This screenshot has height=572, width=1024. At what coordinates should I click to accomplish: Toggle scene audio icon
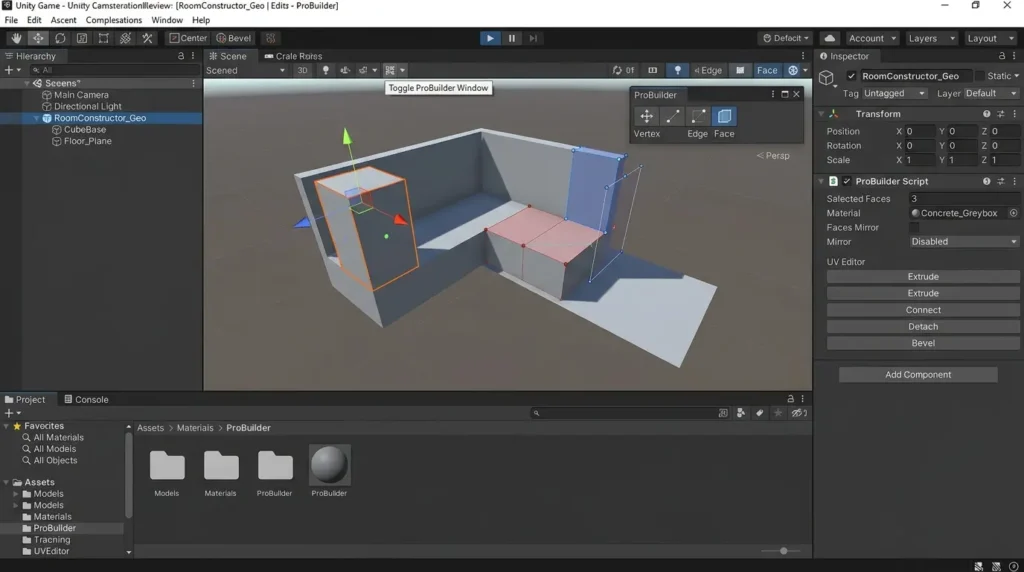(345, 70)
